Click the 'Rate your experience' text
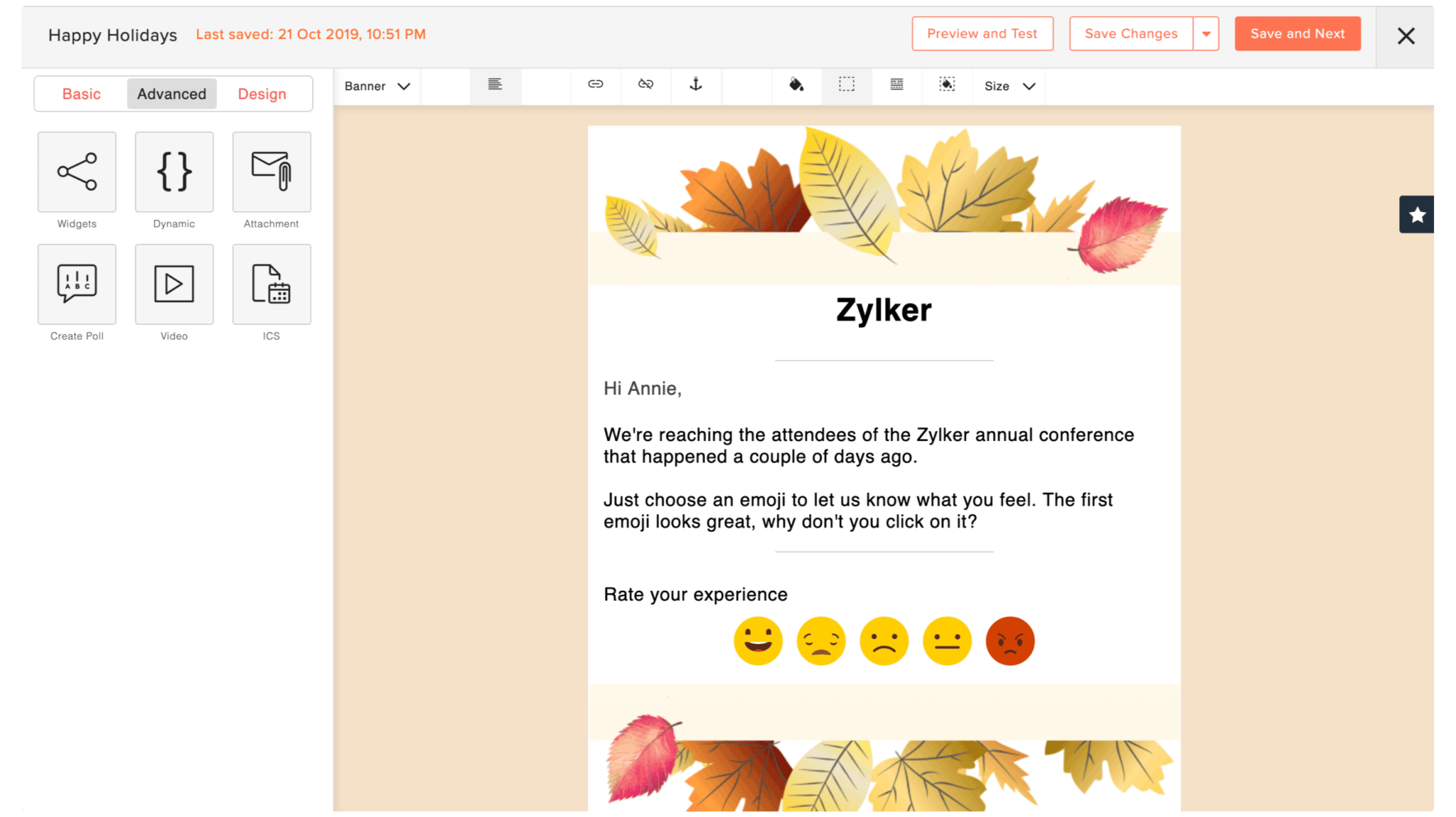 tap(695, 594)
